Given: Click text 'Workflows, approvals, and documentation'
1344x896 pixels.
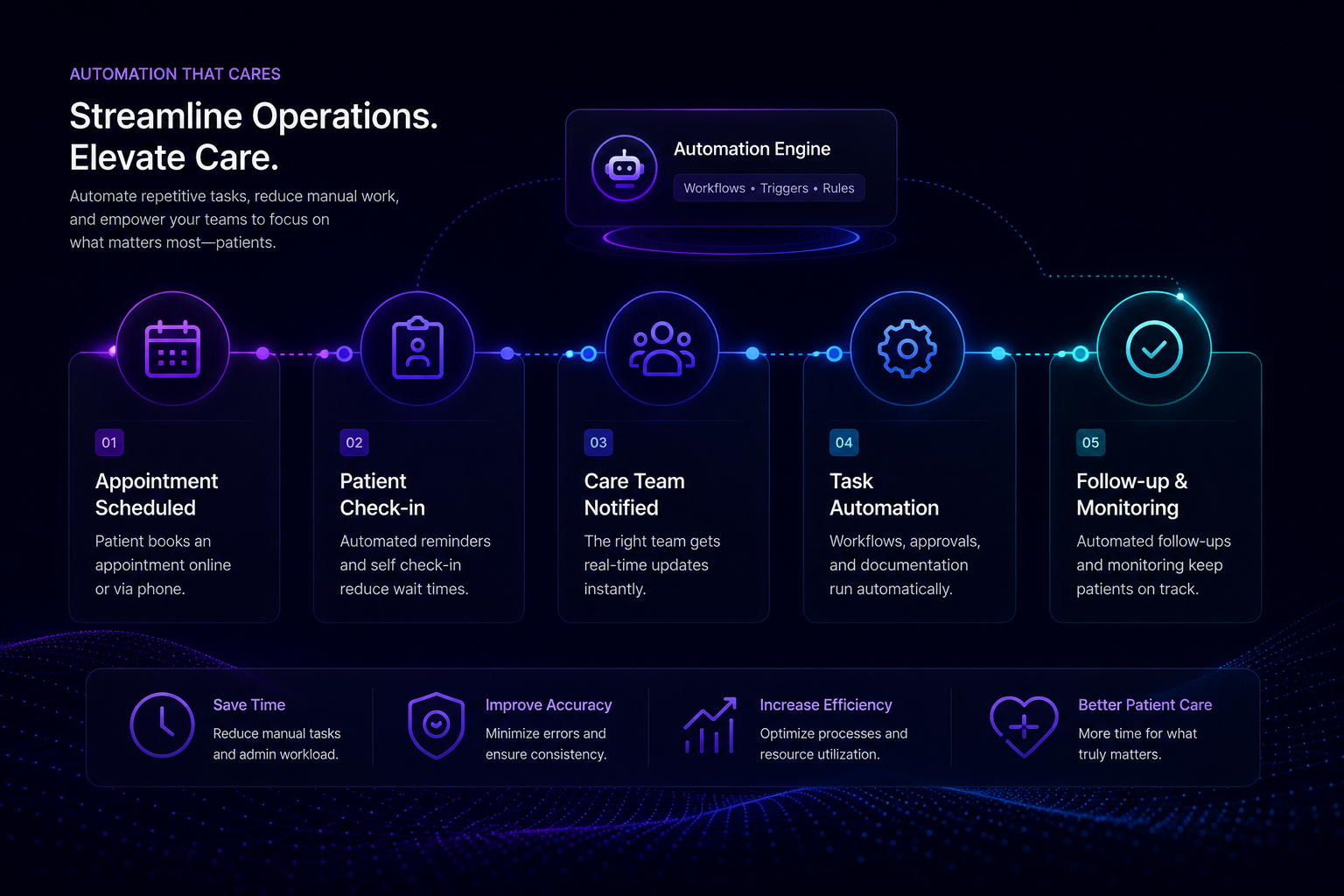Looking at the screenshot, I should pyautogui.click(x=905, y=553).
